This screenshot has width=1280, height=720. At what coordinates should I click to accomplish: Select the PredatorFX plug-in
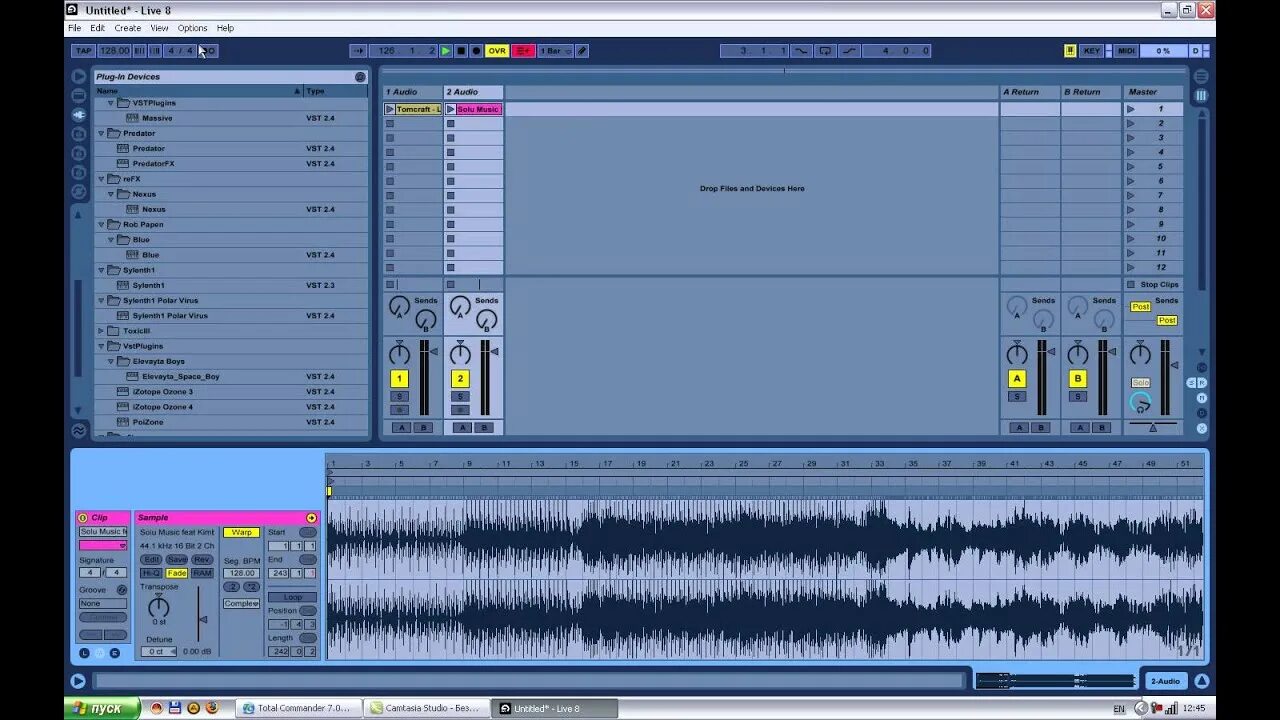[x=153, y=164]
